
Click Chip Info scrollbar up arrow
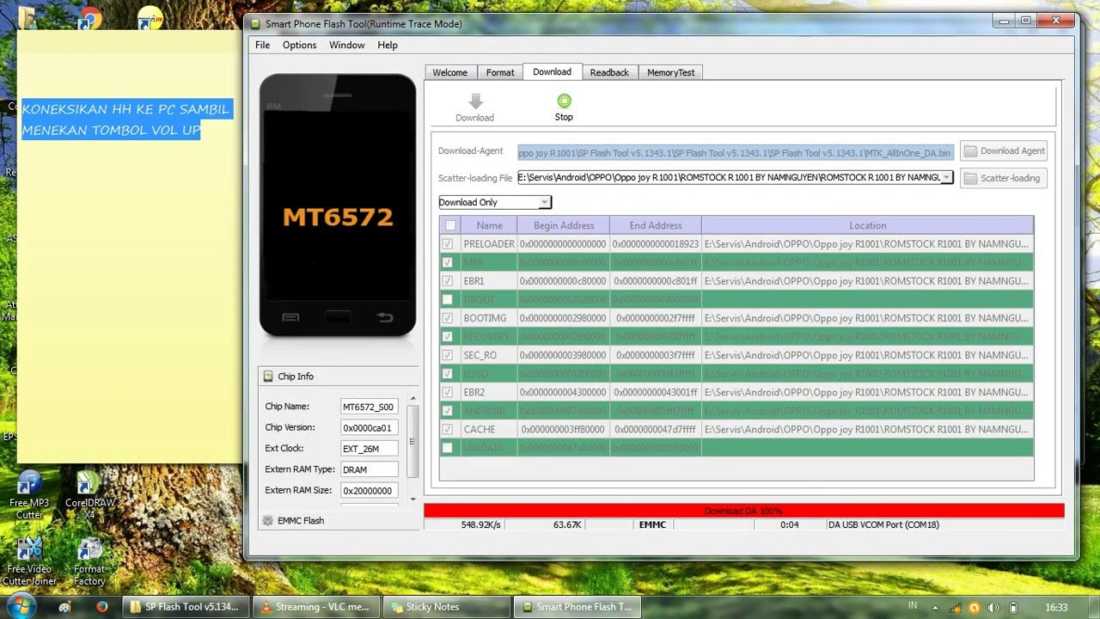pos(412,398)
